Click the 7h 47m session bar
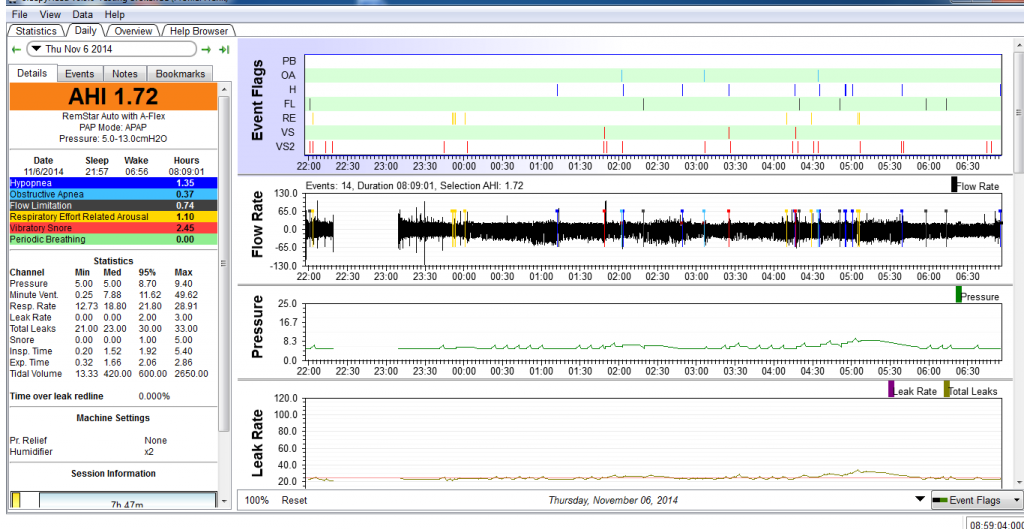The width and height of the screenshot is (1024, 529). click(128, 500)
